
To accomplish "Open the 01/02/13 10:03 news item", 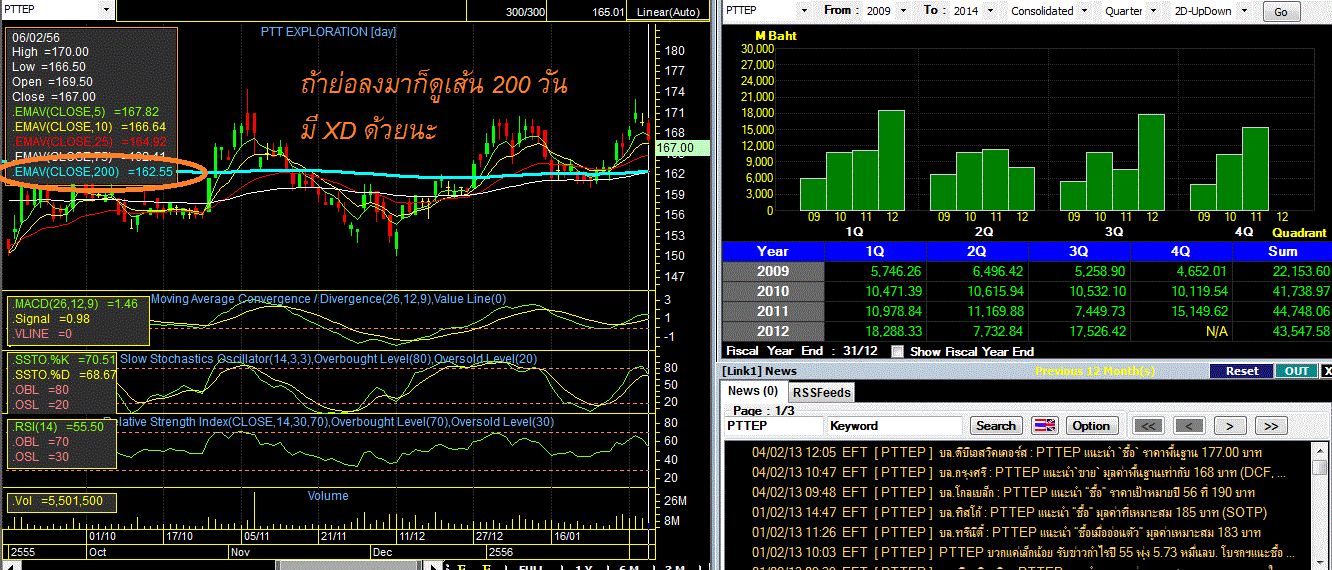I will 1025,552.
